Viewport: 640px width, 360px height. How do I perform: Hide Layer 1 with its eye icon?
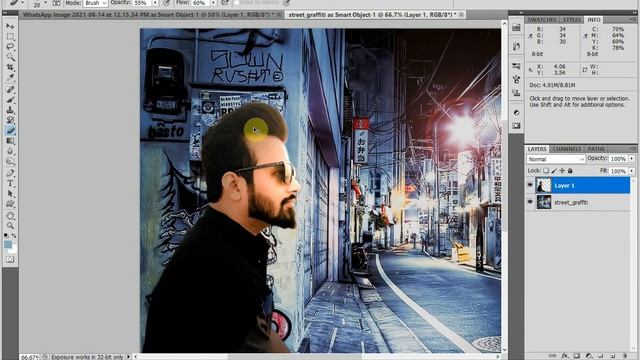point(530,185)
